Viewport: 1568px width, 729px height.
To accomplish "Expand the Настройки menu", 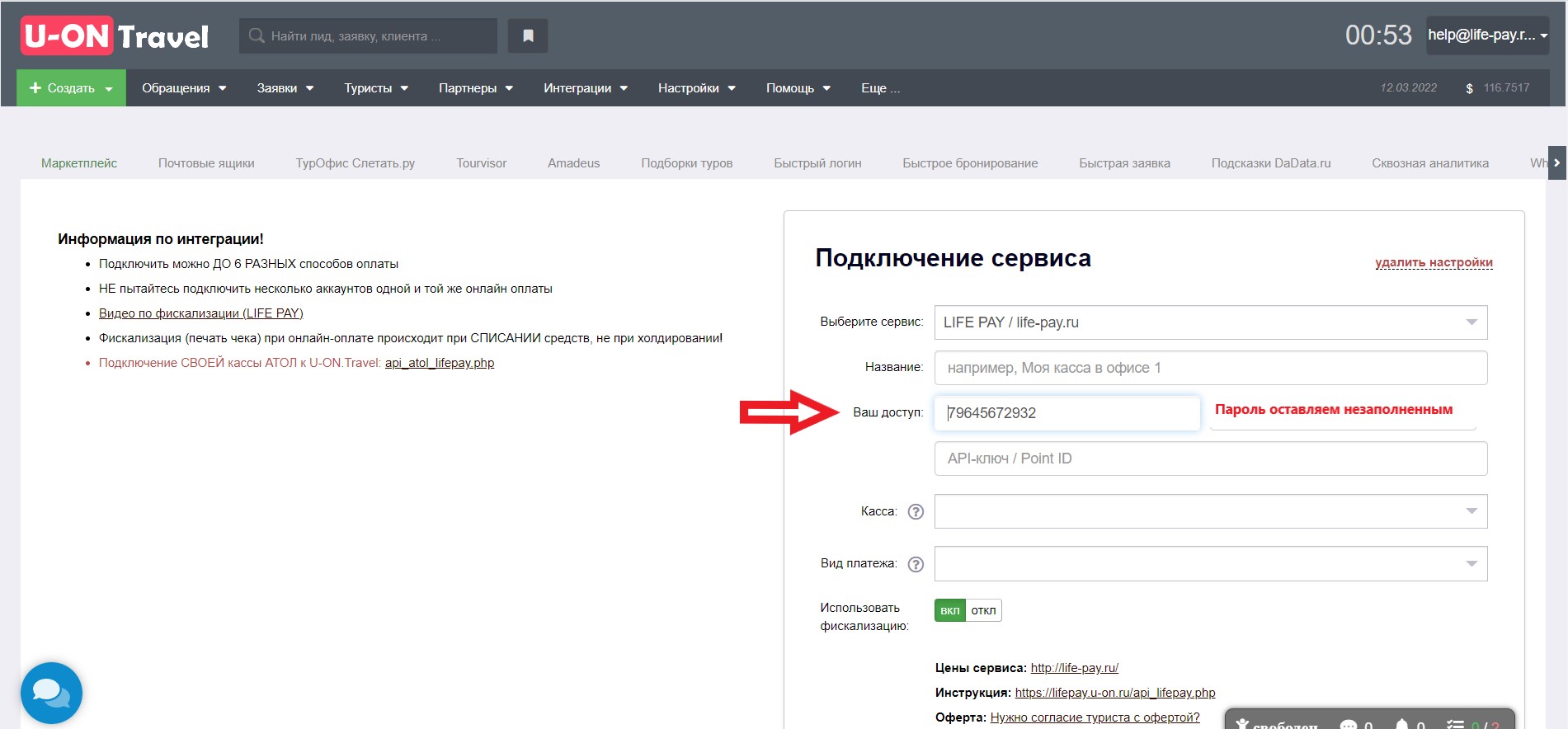I will [697, 87].
